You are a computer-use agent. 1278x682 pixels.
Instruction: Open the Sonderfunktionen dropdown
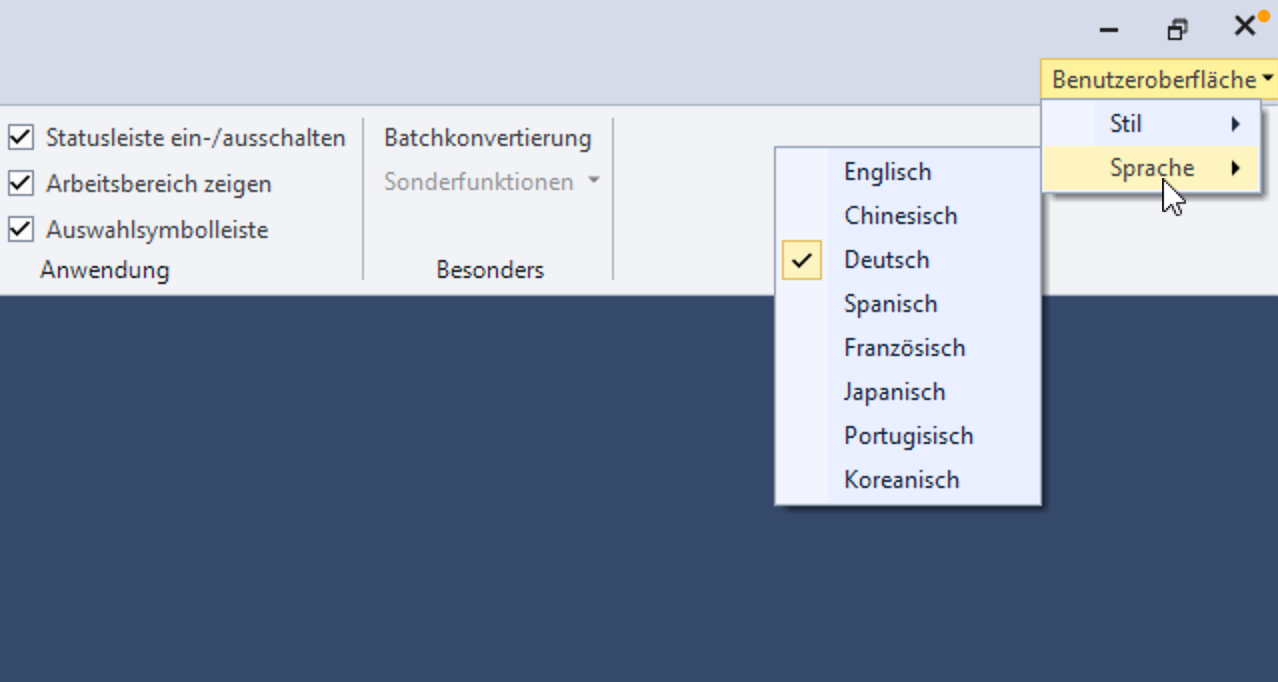click(491, 182)
